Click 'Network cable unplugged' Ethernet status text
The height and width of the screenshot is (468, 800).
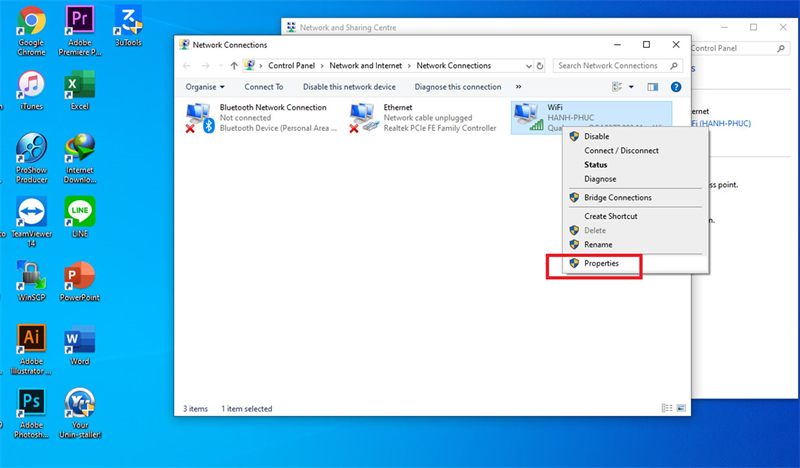(x=428, y=118)
